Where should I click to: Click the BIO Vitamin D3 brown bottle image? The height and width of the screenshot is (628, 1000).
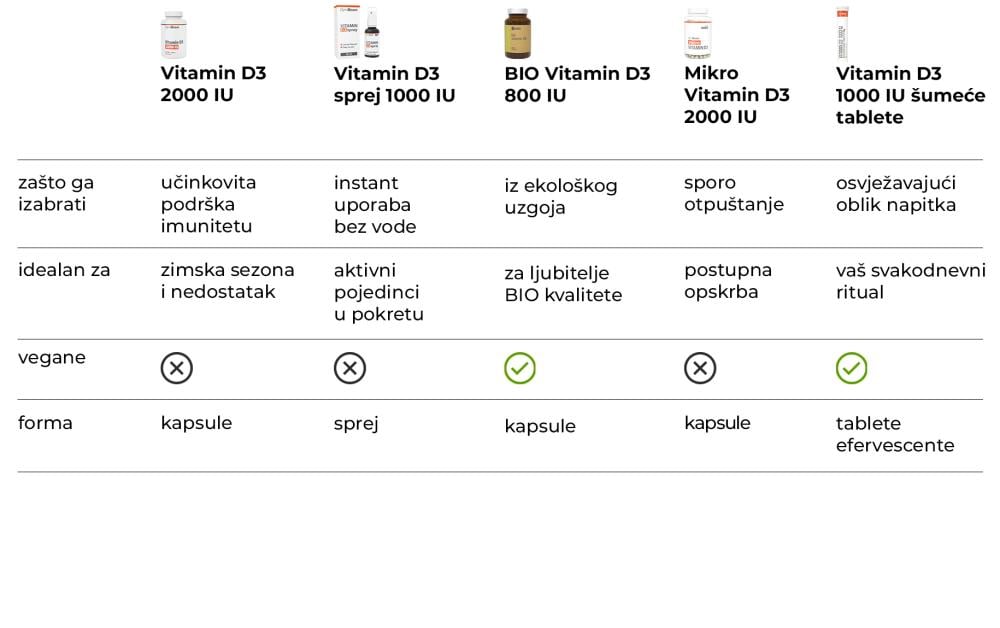(x=517, y=33)
